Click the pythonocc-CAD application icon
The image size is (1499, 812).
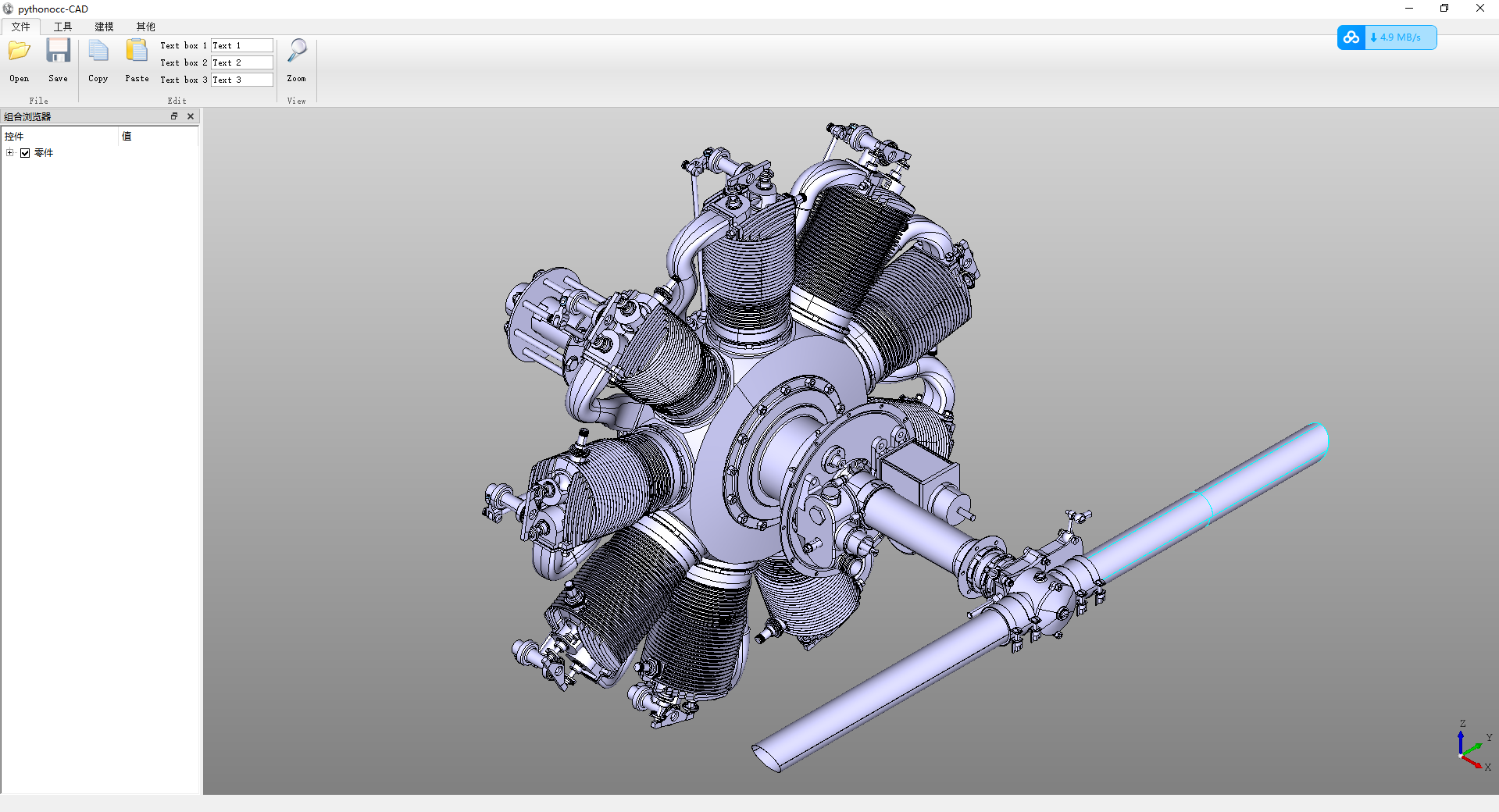[7, 9]
